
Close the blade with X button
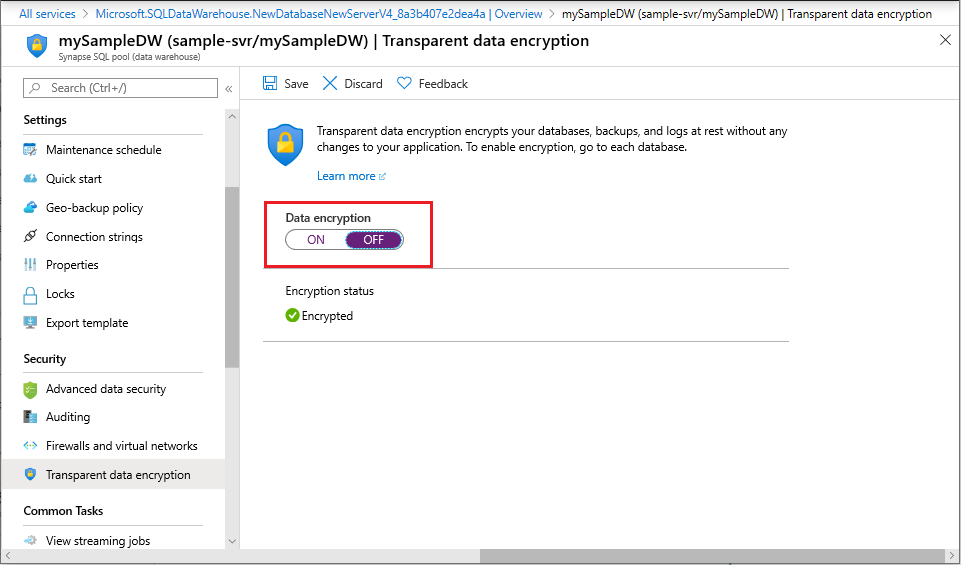(945, 41)
